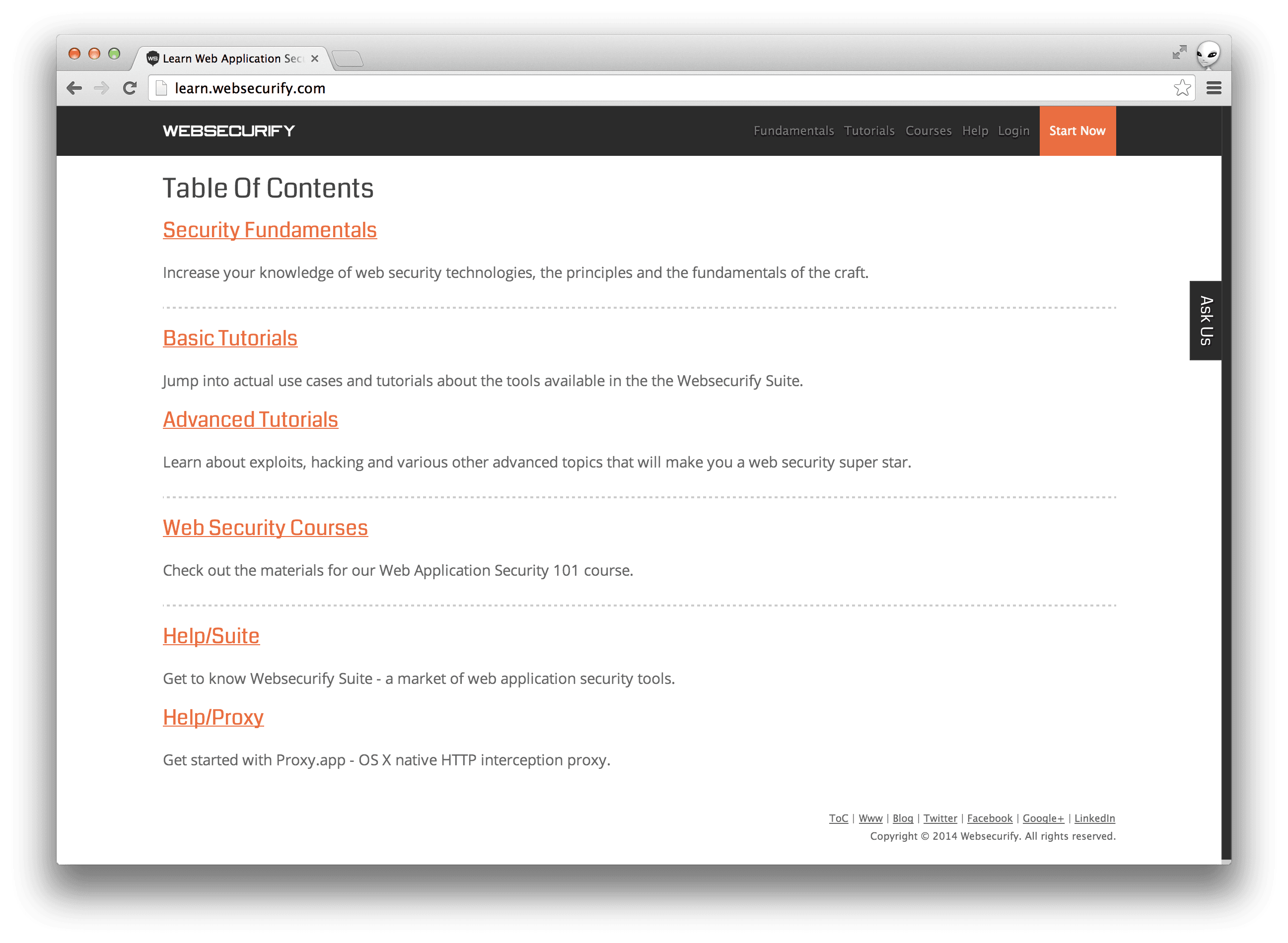Click the ToC footer link

(838, 818)
